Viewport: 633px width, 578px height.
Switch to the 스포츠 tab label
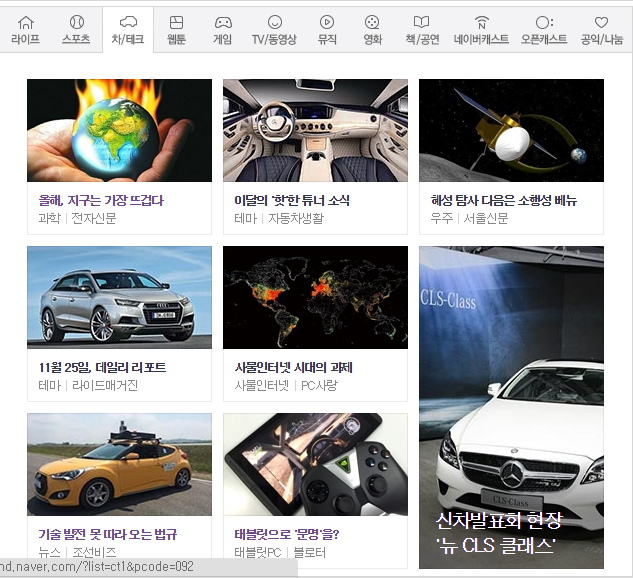(76, 39)
